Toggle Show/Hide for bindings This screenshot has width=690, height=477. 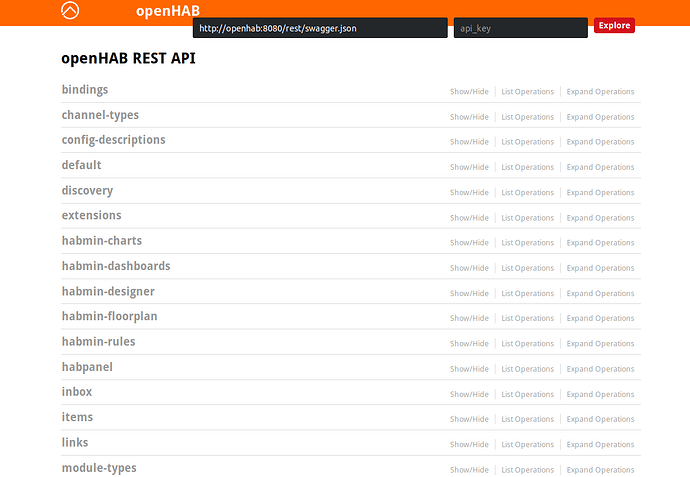(x=469, y=92)
